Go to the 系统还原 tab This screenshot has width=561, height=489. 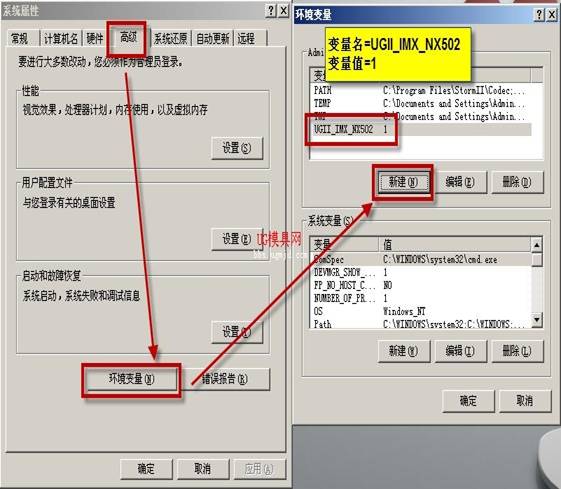(x=170, y=38)
